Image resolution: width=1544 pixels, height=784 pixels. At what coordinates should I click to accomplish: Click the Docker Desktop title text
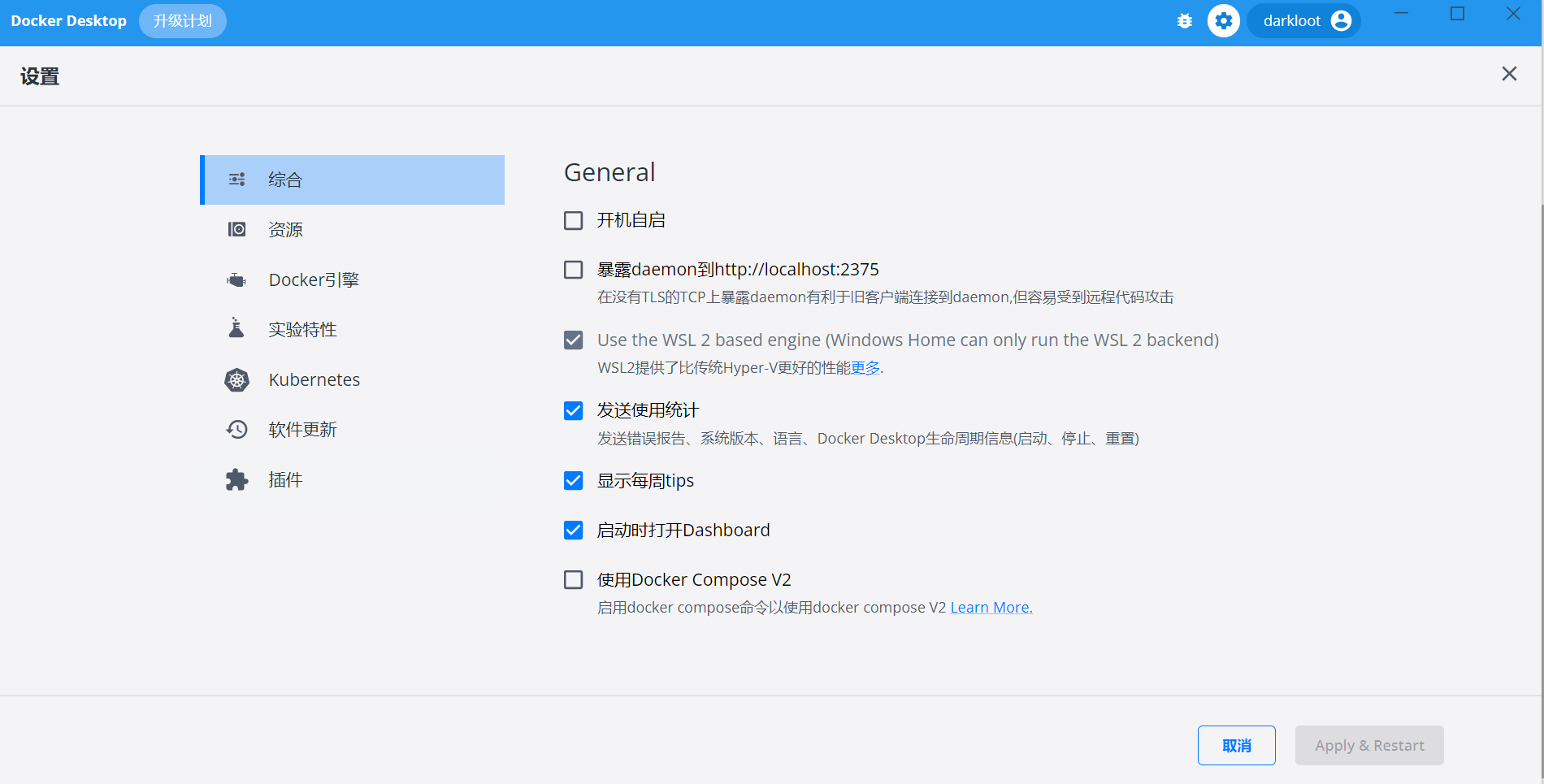(x=69, y=21)
